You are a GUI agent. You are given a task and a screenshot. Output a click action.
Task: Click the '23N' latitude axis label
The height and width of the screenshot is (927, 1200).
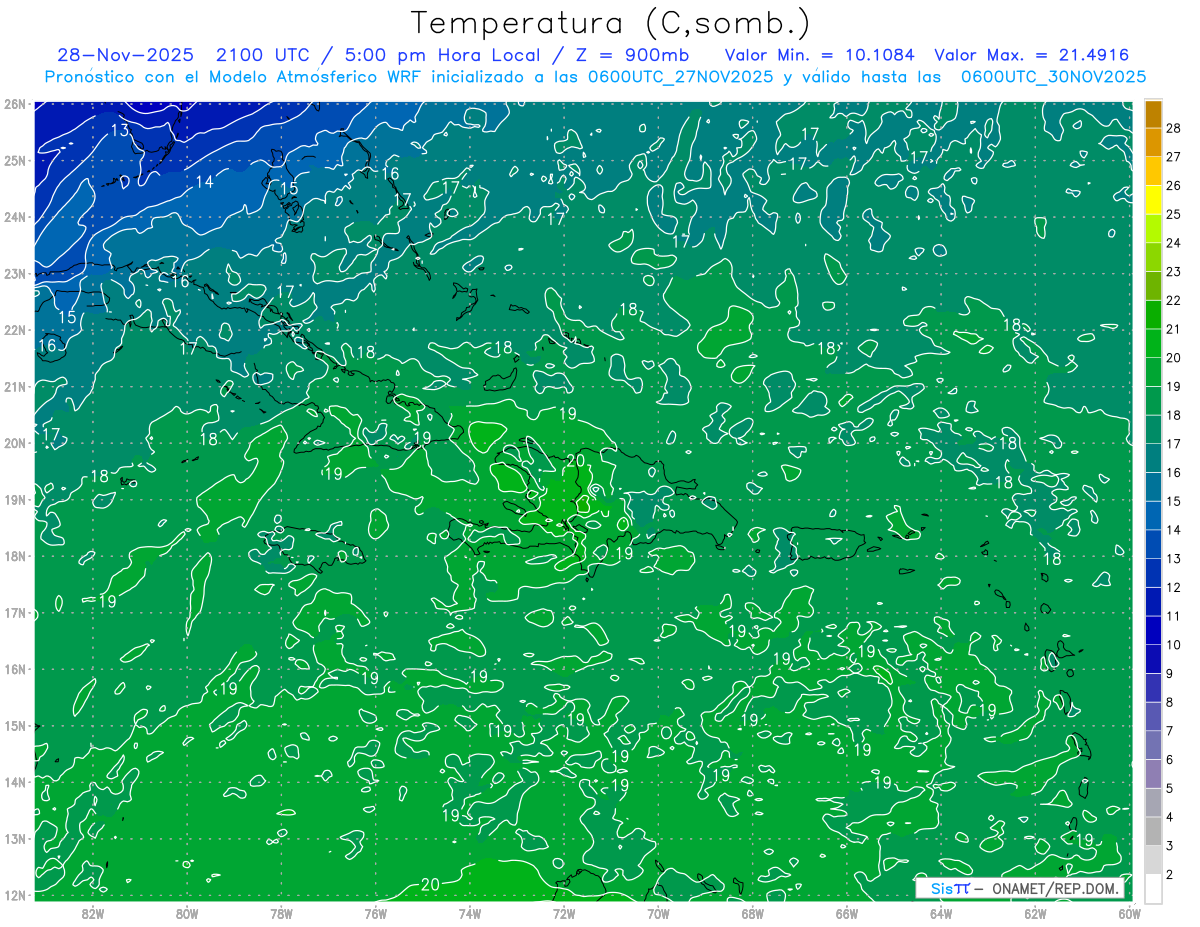[14, 274]
